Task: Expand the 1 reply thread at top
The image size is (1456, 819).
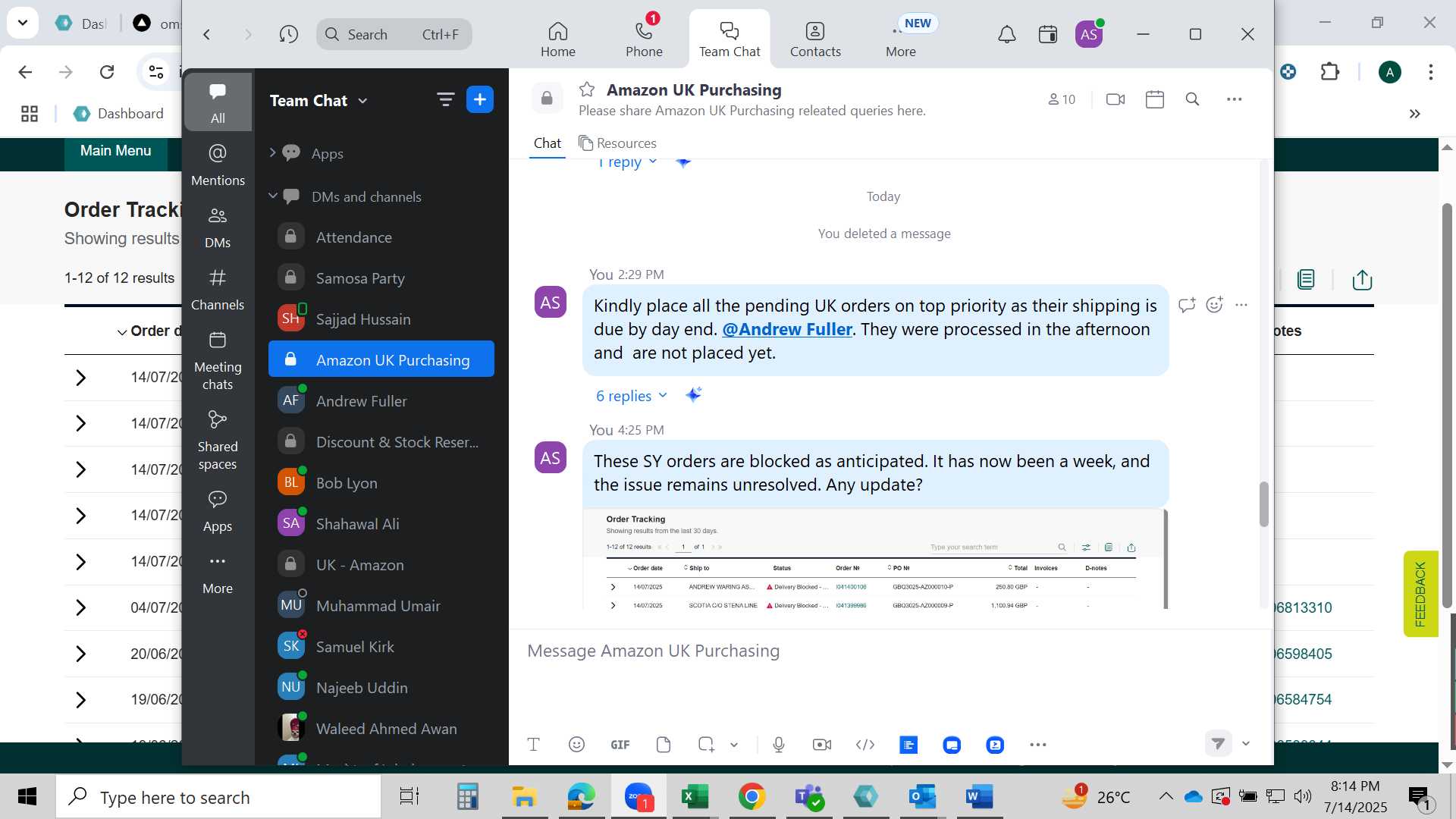Action: coord(626,162)
